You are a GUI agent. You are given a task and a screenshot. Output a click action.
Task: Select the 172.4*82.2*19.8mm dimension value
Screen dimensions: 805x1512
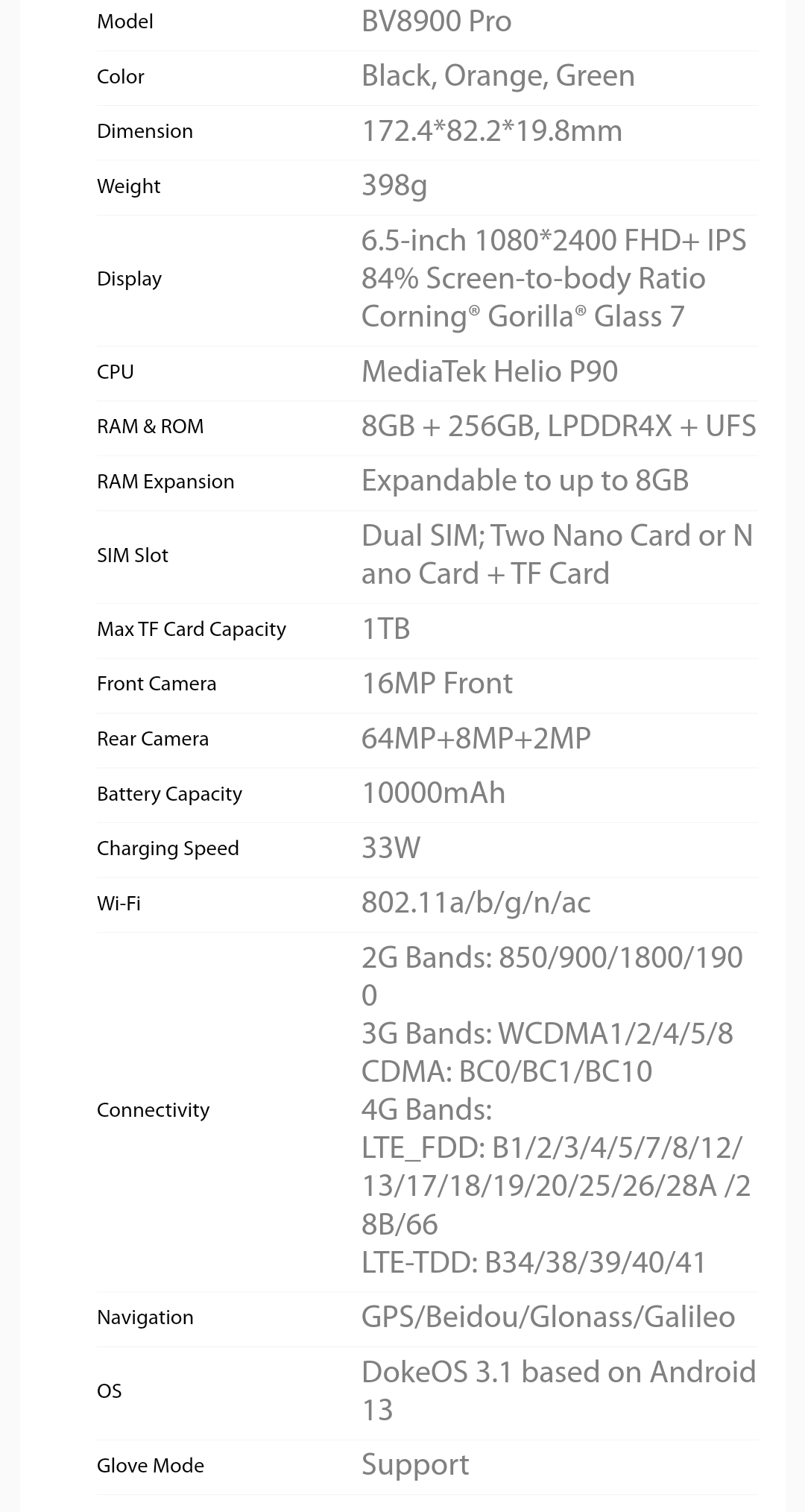(492, 131)
